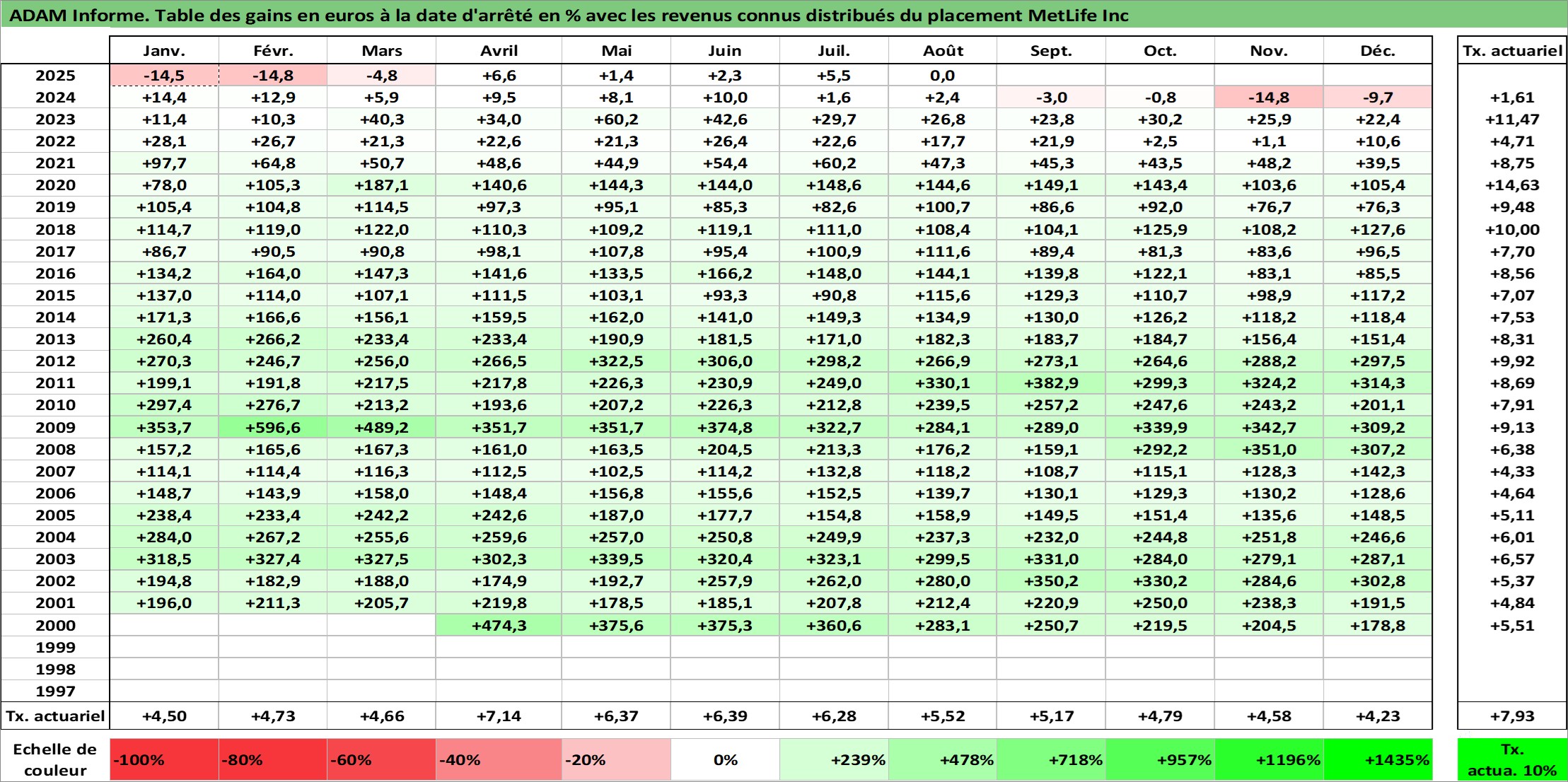
Task: Click the -60% color scale swatch
Action: tap(382, 760)
